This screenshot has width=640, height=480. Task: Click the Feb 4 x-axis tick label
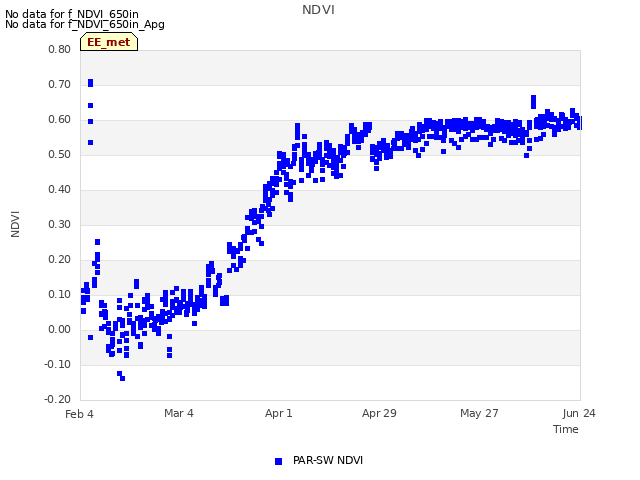(79, 414)
